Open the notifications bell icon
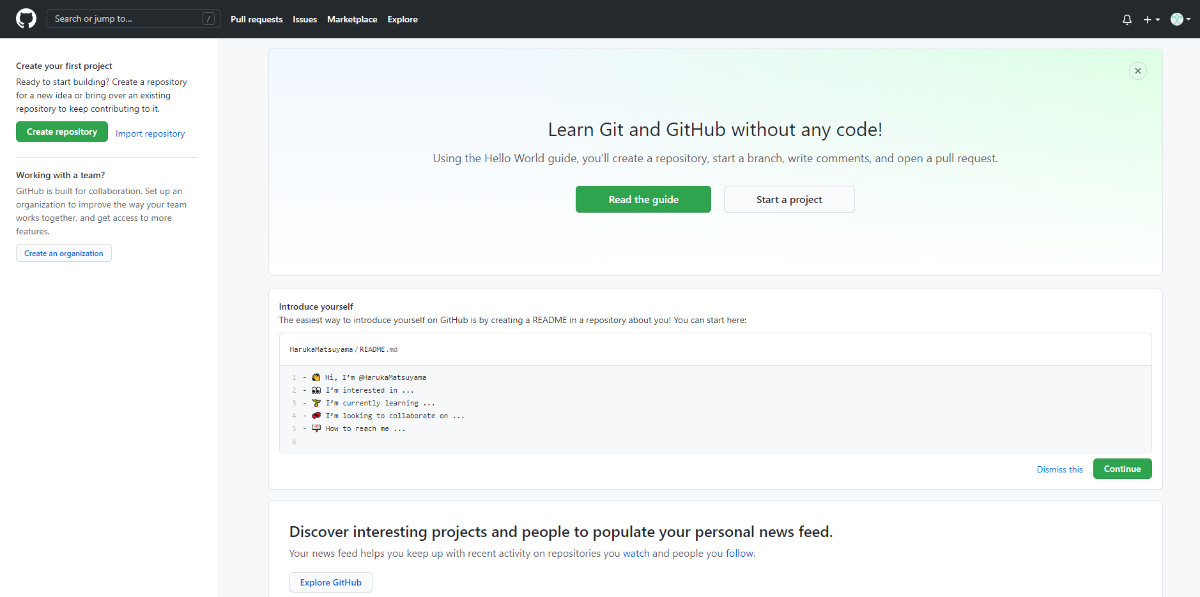1200x597 pixels. 1127,19
